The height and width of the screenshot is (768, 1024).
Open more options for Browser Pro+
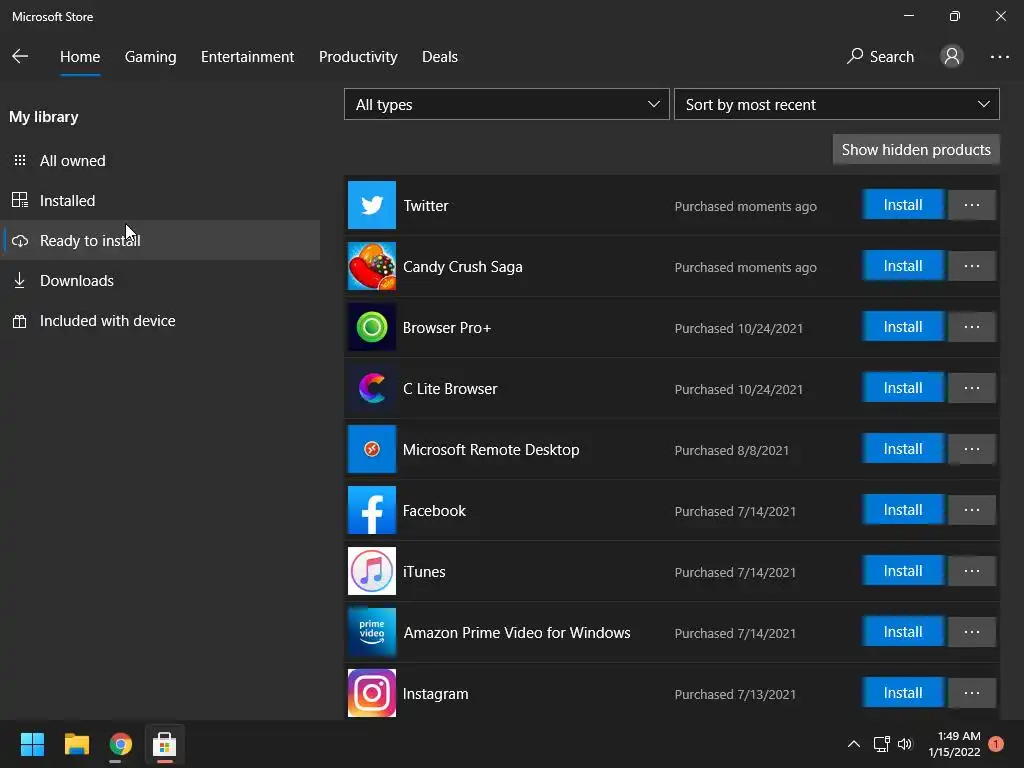[x=972, y=327]
